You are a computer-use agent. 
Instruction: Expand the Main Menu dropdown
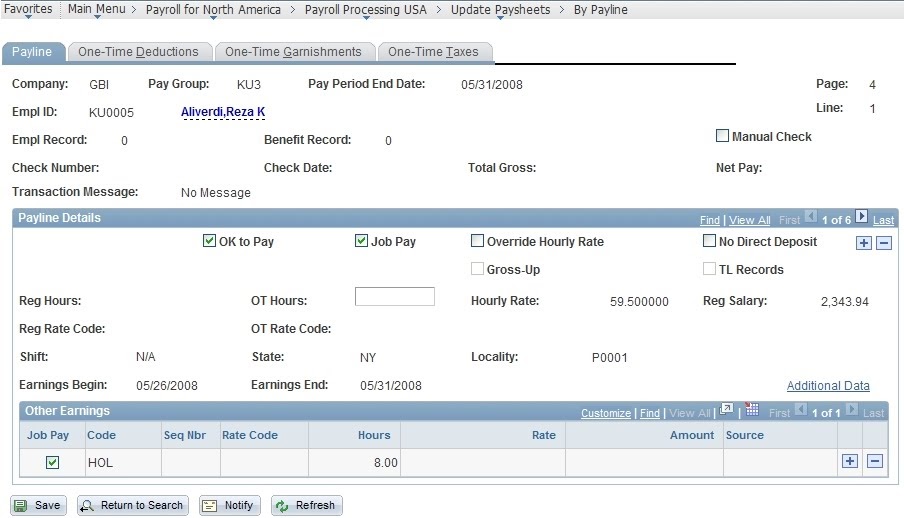pos(96,10)
